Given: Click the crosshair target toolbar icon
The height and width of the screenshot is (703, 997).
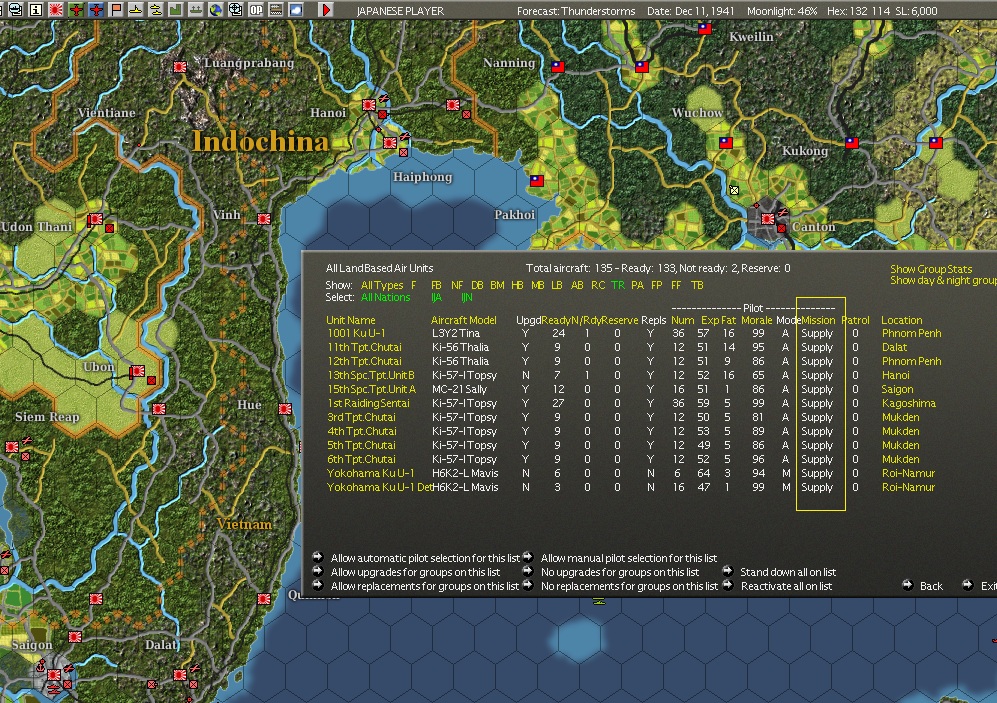Looking at the screenshot, I should point(236,10).
